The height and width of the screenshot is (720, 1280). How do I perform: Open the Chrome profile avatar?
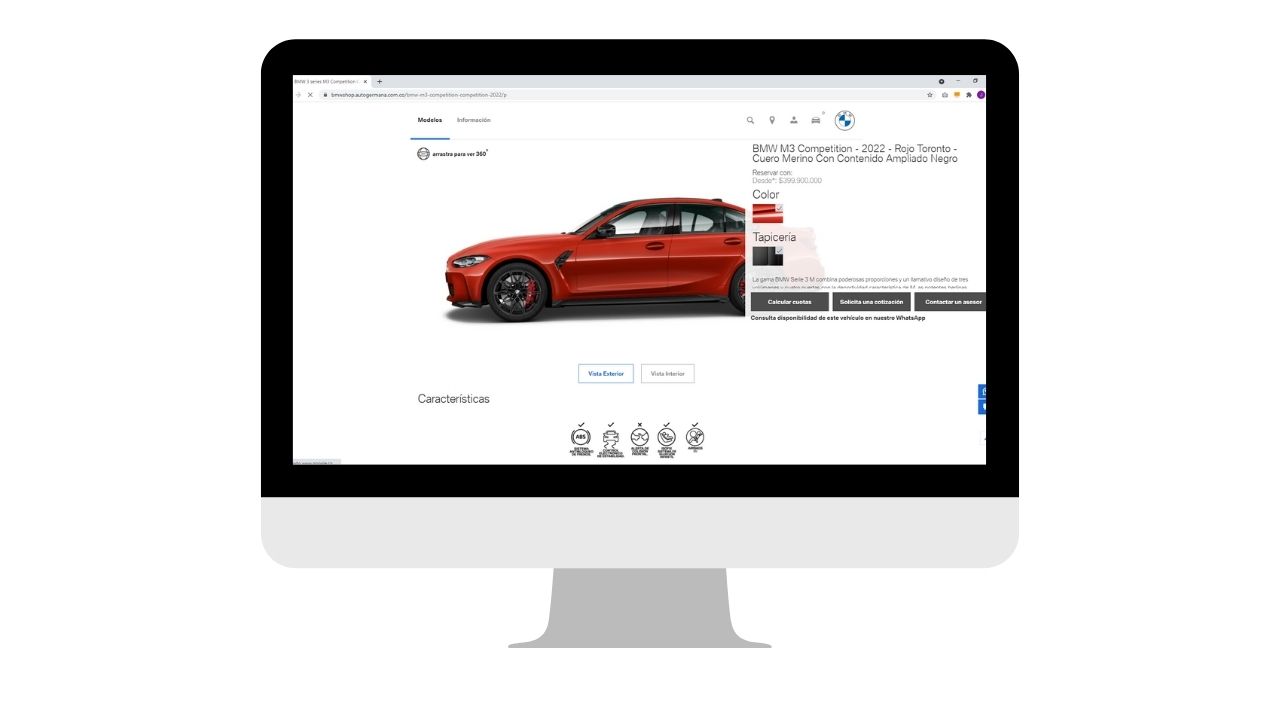981,95
